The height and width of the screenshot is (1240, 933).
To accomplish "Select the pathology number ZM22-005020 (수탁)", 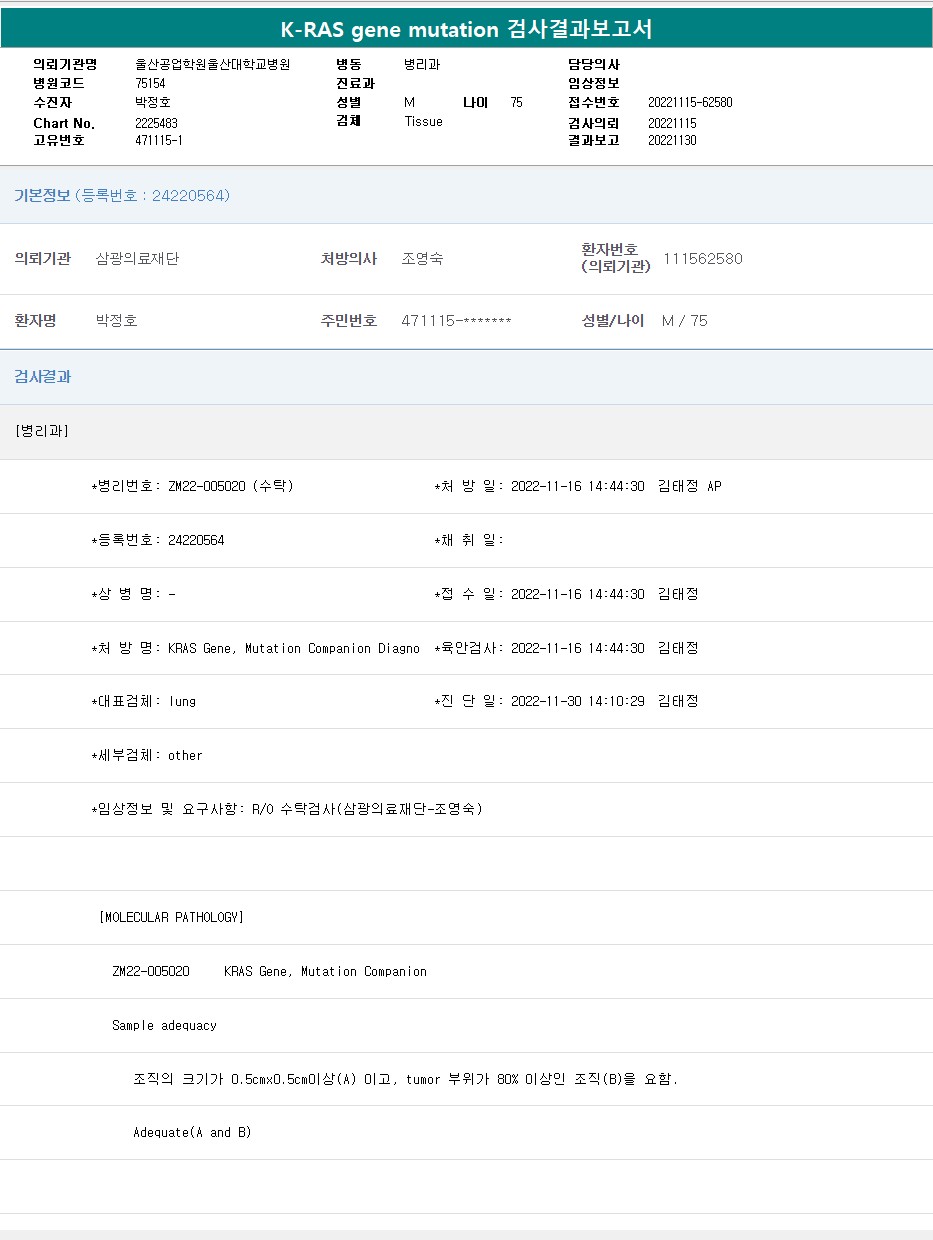I will pos(230,487).
